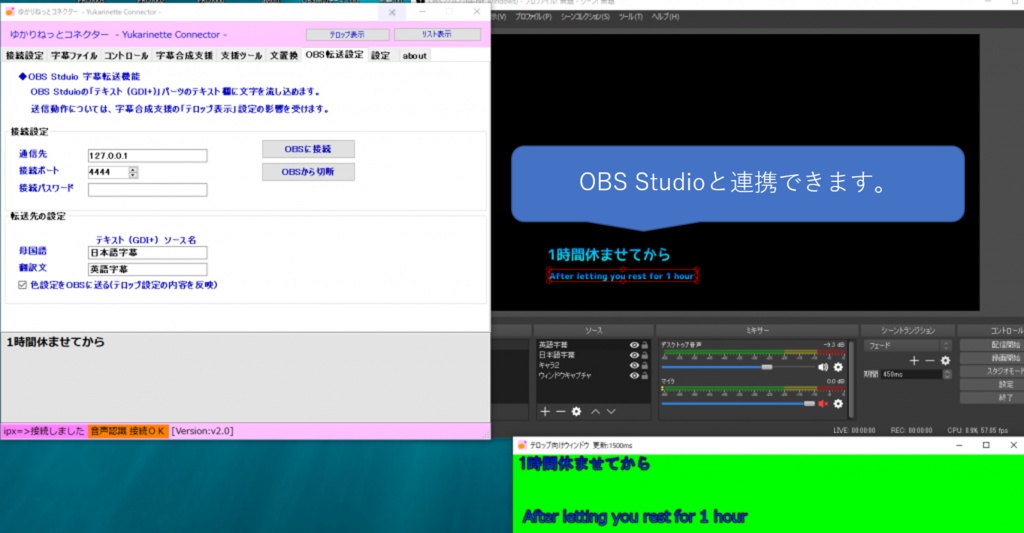Click the mixer panel vertical scrollbar

(851, 379)
